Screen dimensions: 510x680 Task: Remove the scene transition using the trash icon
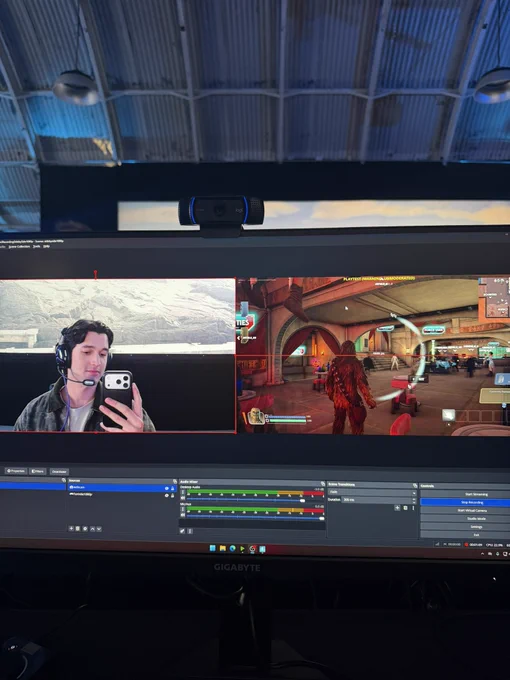[x=405, y=507]
